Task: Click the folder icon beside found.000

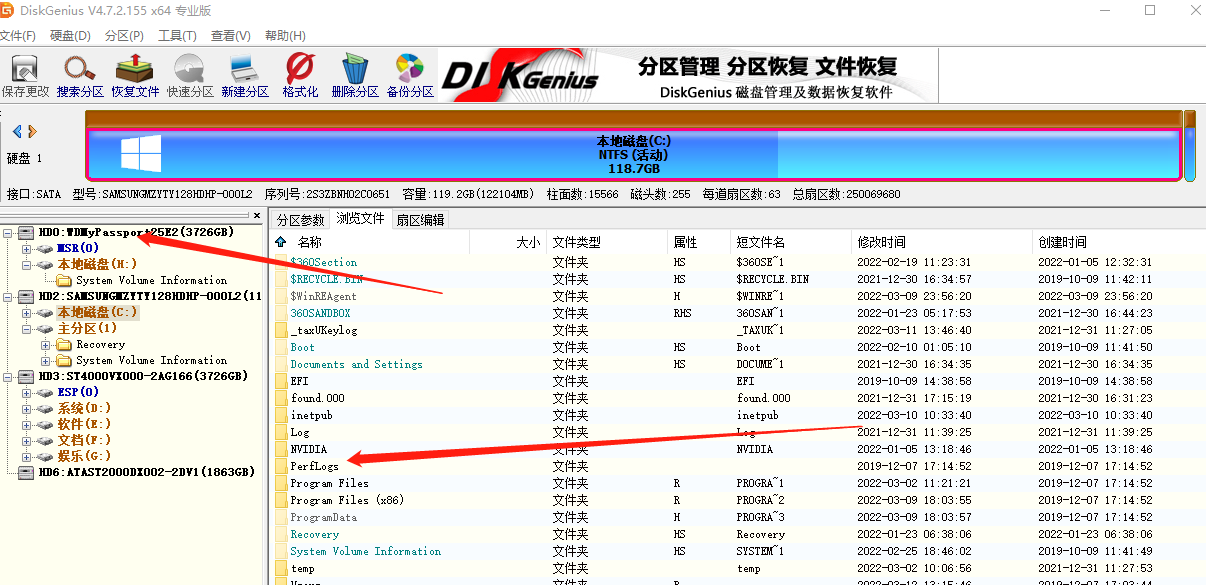Action: pos(282,398)
